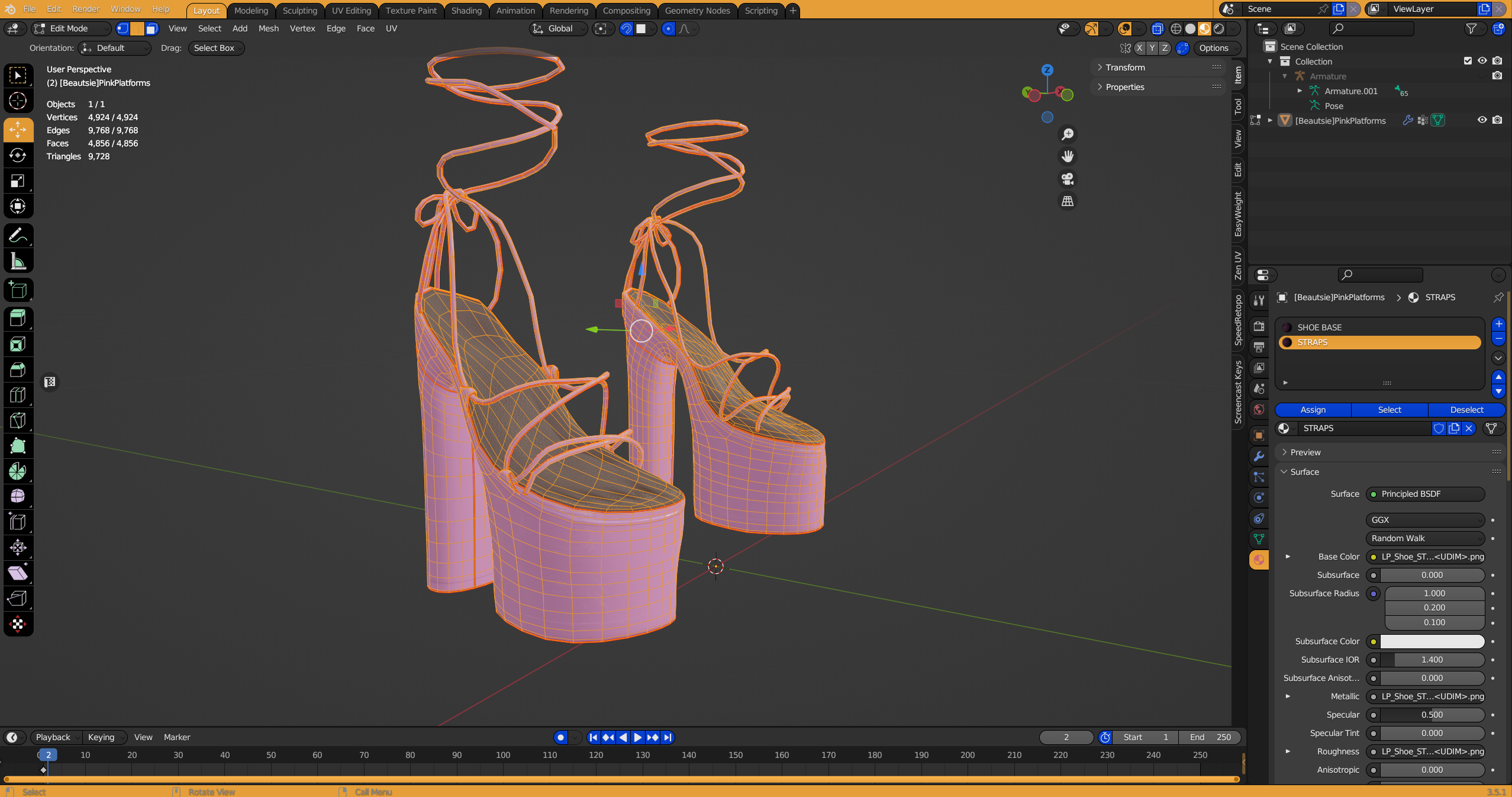
Task: Select the Smooth tool
Action: pos(18,497)
